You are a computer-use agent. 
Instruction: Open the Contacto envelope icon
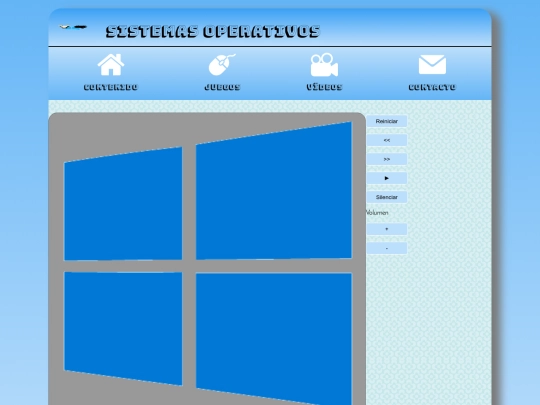432,64
